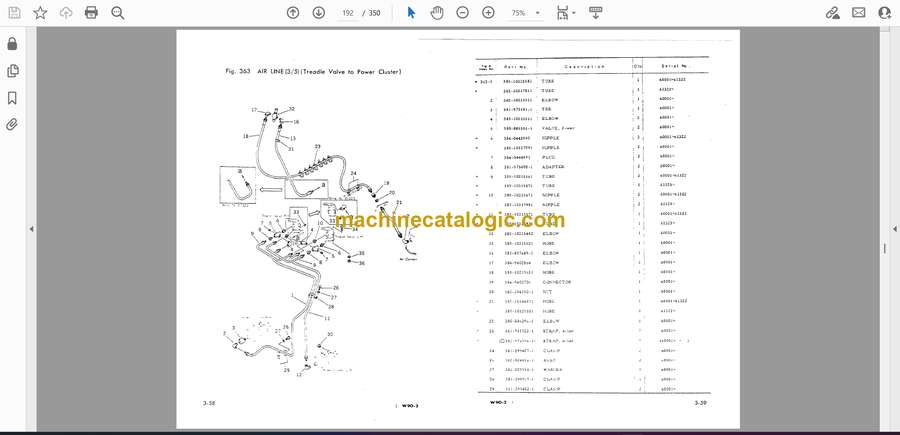Click the 'TEE' description row
Viewport: 900px width, 435px height.
[546, 108]
